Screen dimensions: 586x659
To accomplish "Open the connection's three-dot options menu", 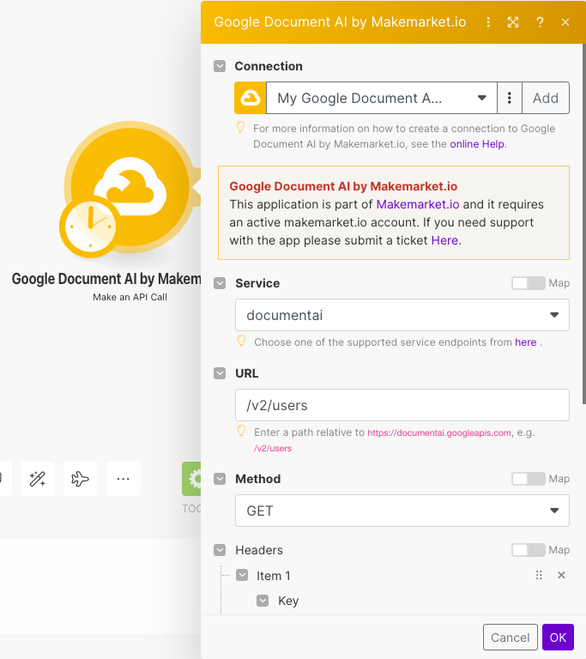I will click(509, 98).
